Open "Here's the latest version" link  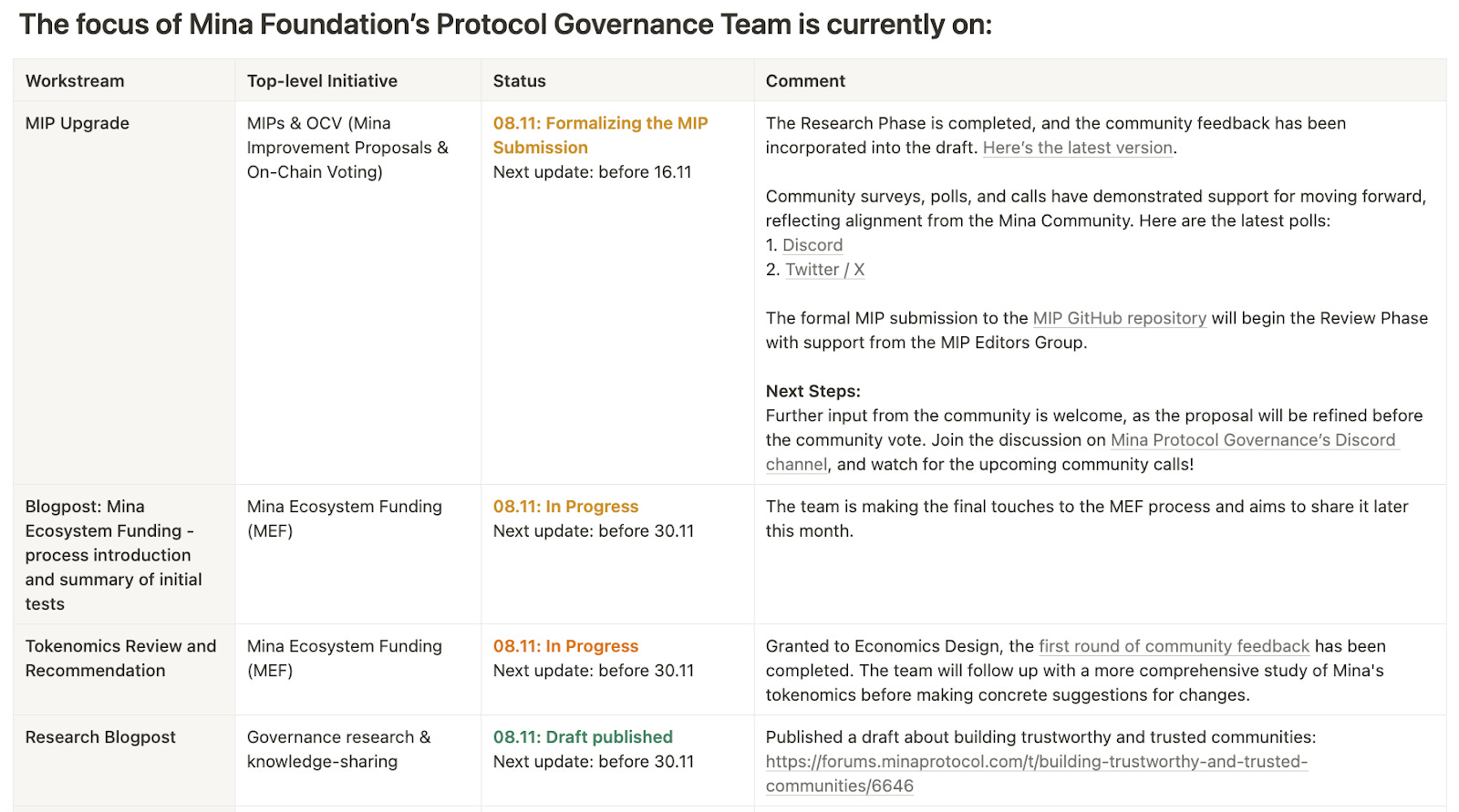[x=1077, y=148]
